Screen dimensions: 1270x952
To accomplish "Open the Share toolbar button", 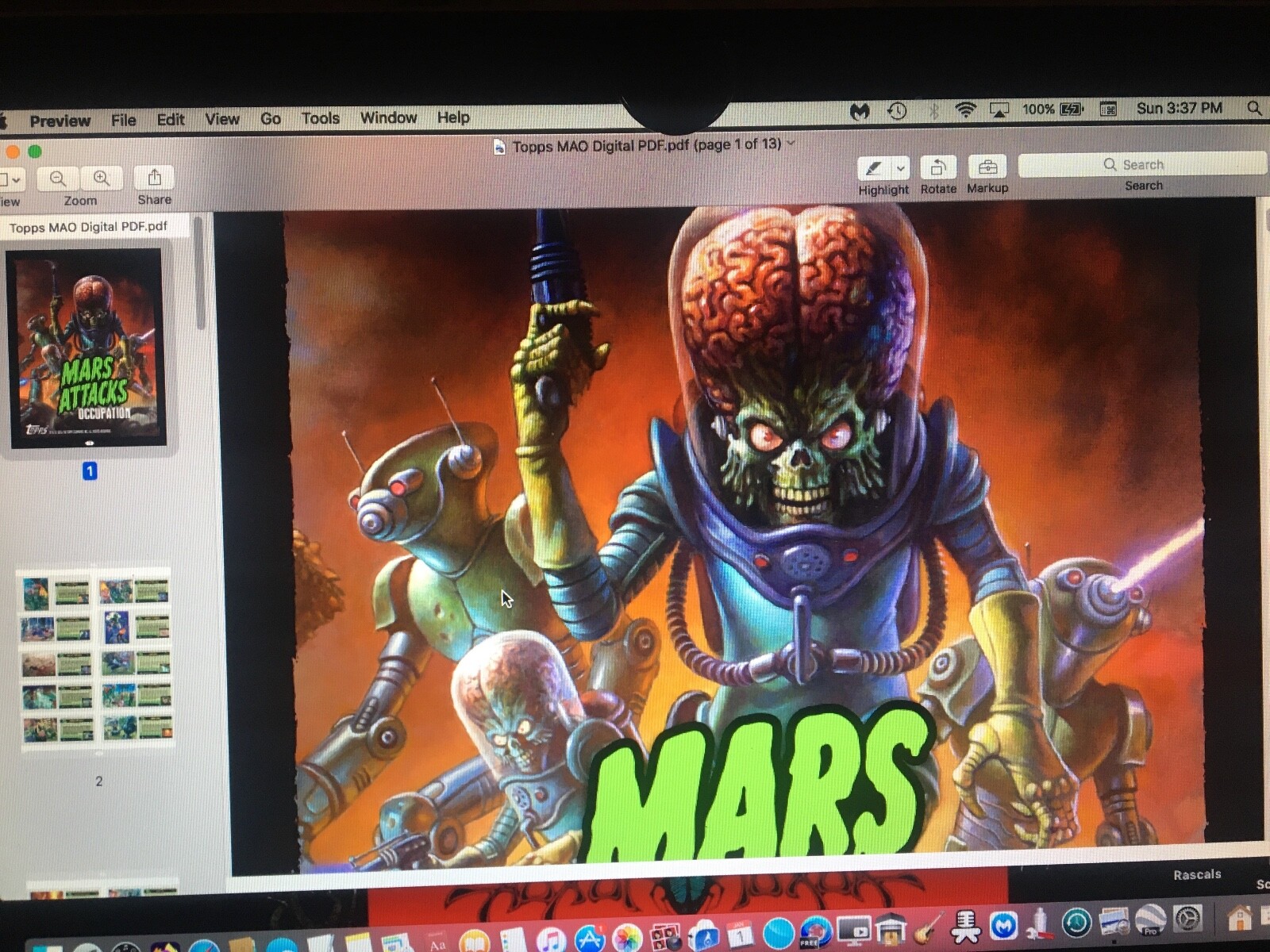I will tap(154, 177).
